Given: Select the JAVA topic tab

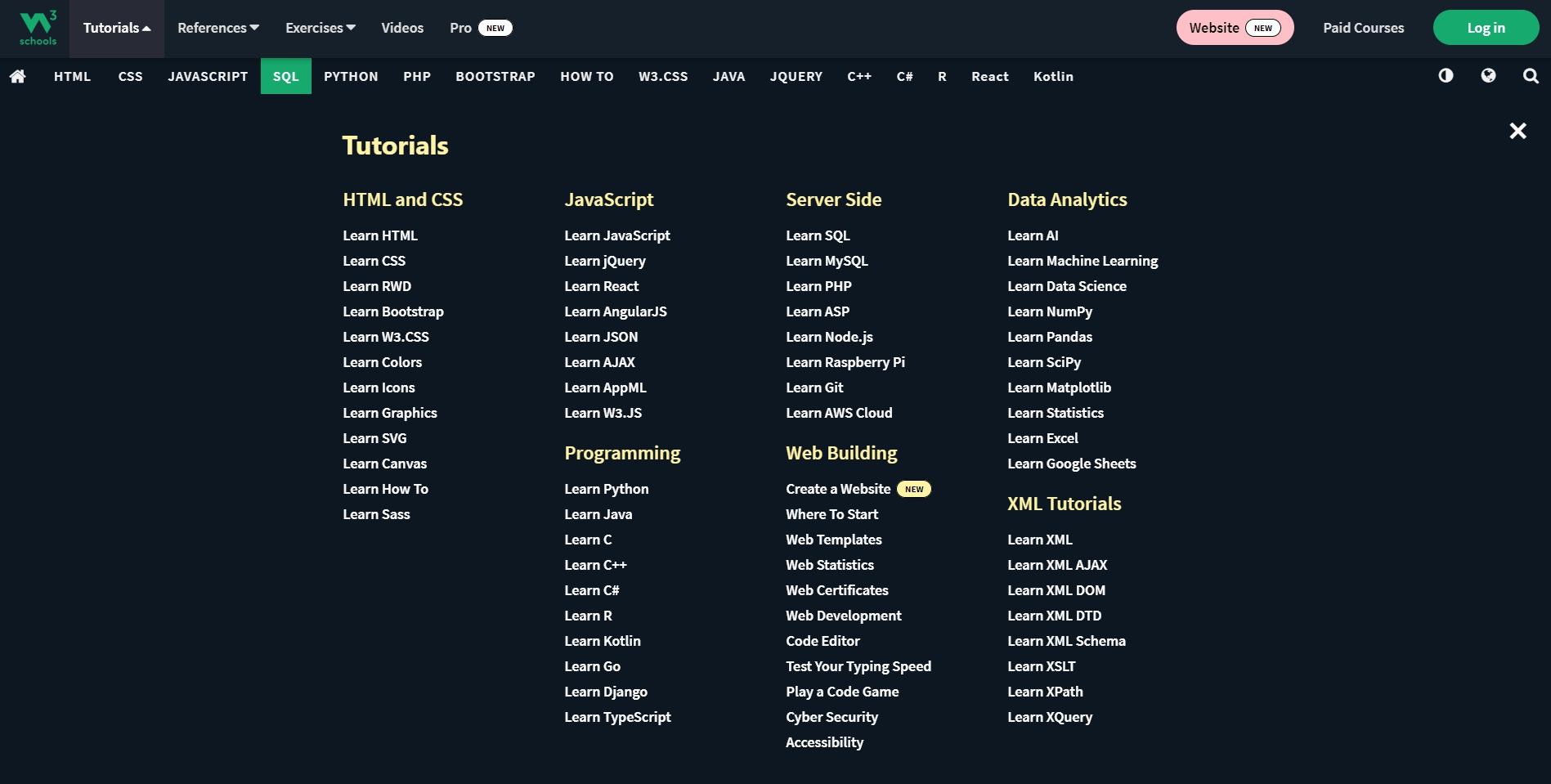Looking at the screenshot, I should pos(728,76).
